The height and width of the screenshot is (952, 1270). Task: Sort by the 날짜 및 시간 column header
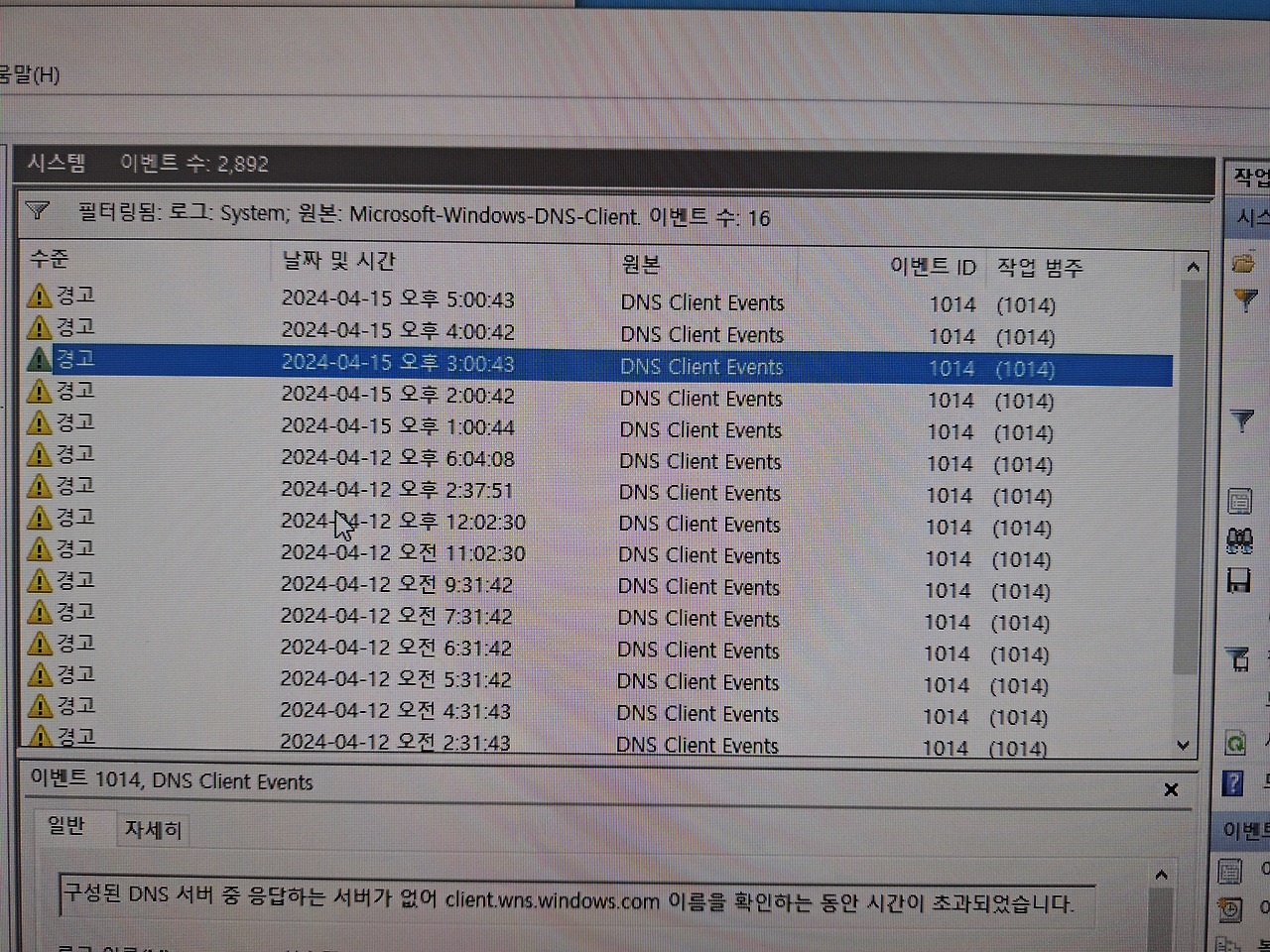pos(337,260)
